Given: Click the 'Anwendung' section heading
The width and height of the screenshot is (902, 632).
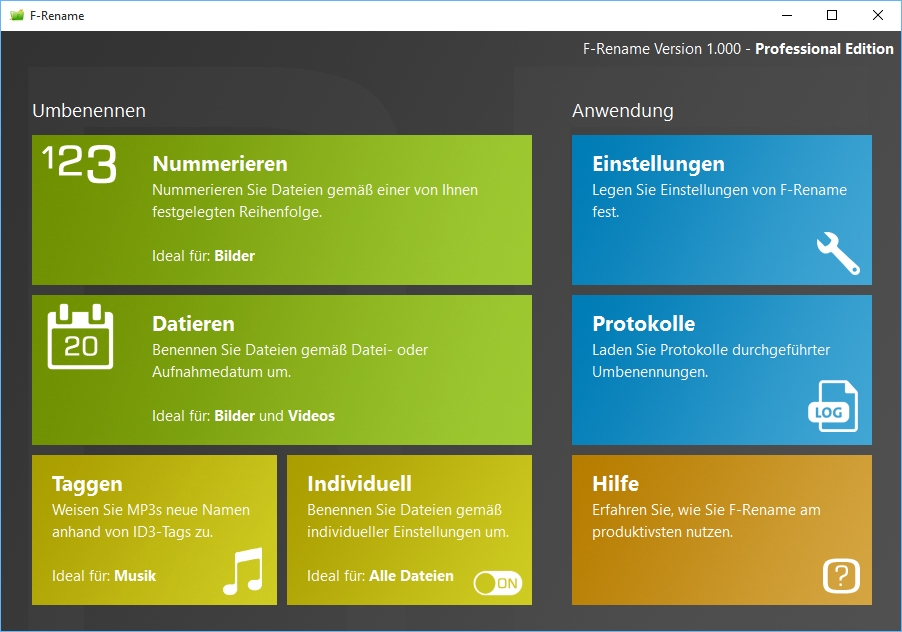Looking at the screenshot, I should coord(622,111).
